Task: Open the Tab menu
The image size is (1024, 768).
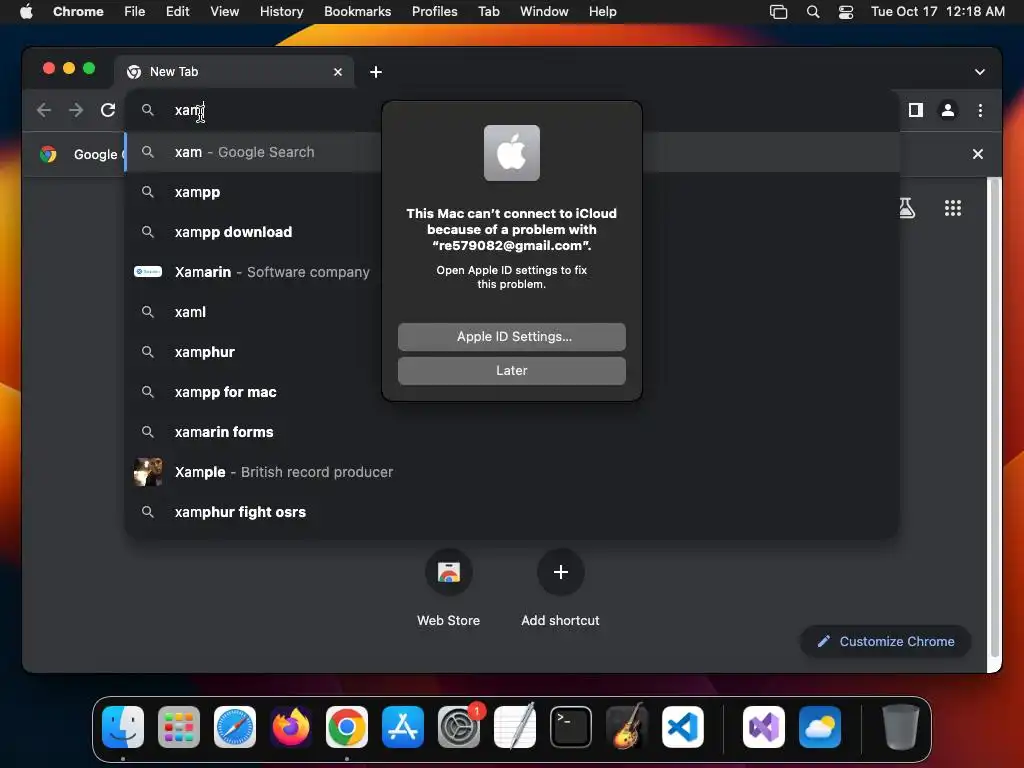Action: [x=488, y=11]
